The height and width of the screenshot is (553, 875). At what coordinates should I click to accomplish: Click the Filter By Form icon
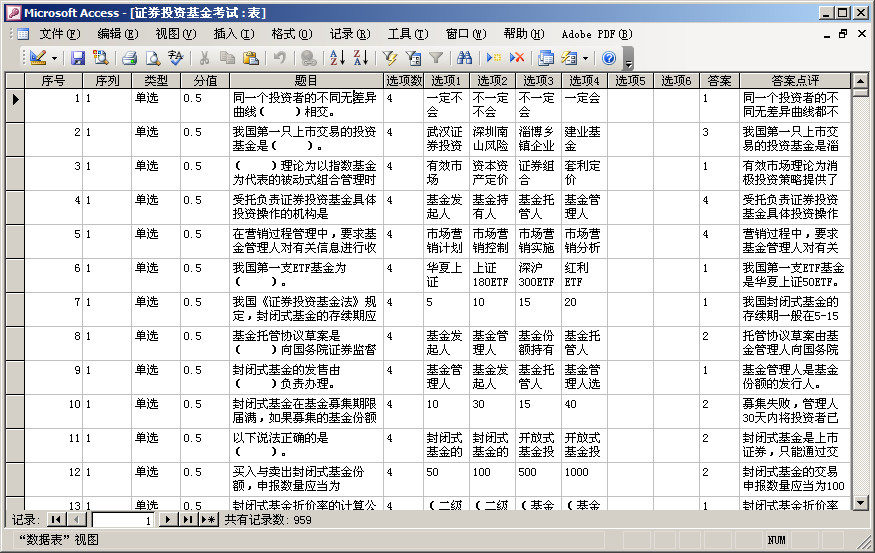point(414,57)
